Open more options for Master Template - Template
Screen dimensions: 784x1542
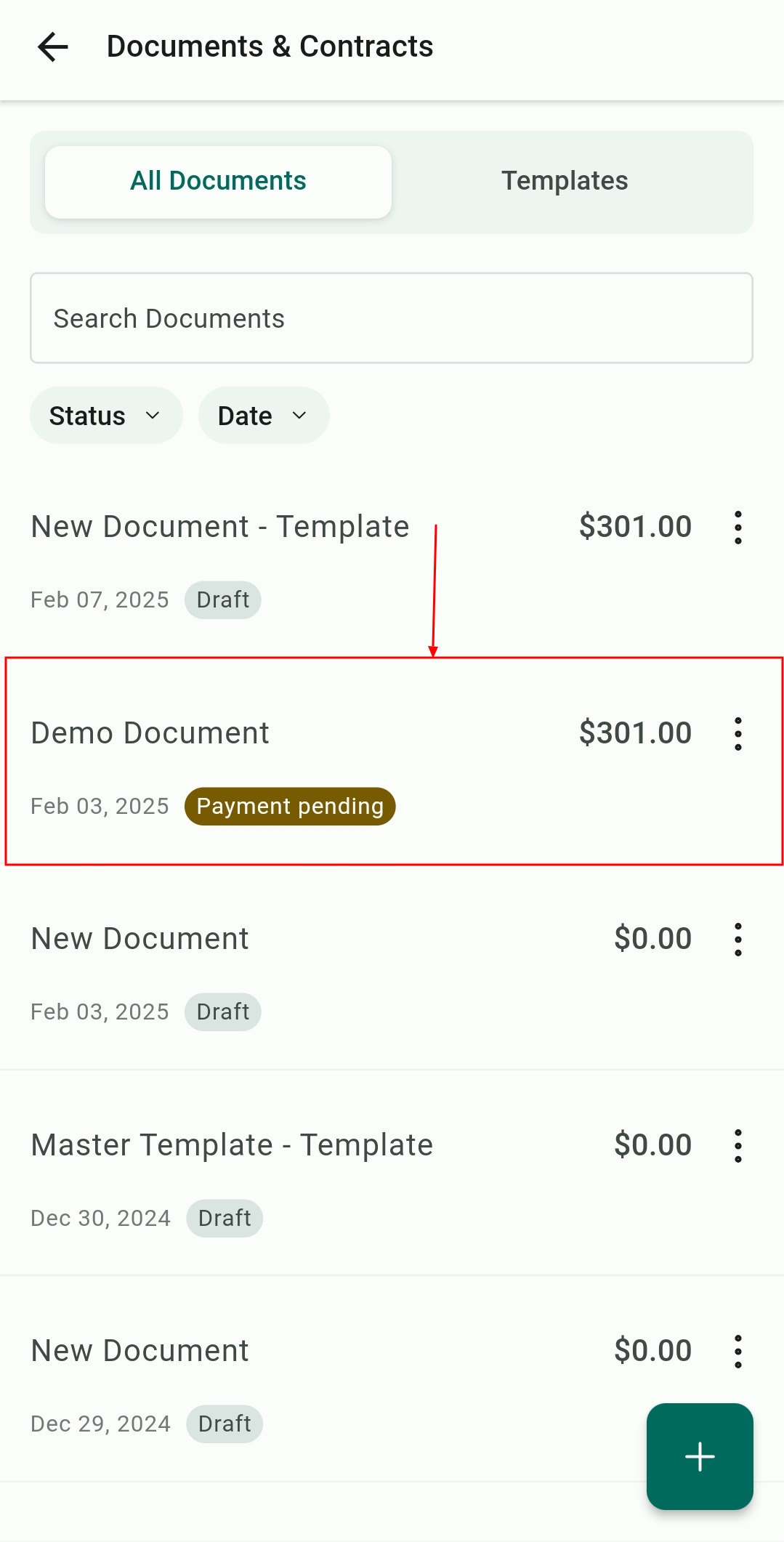point(737,1146)
